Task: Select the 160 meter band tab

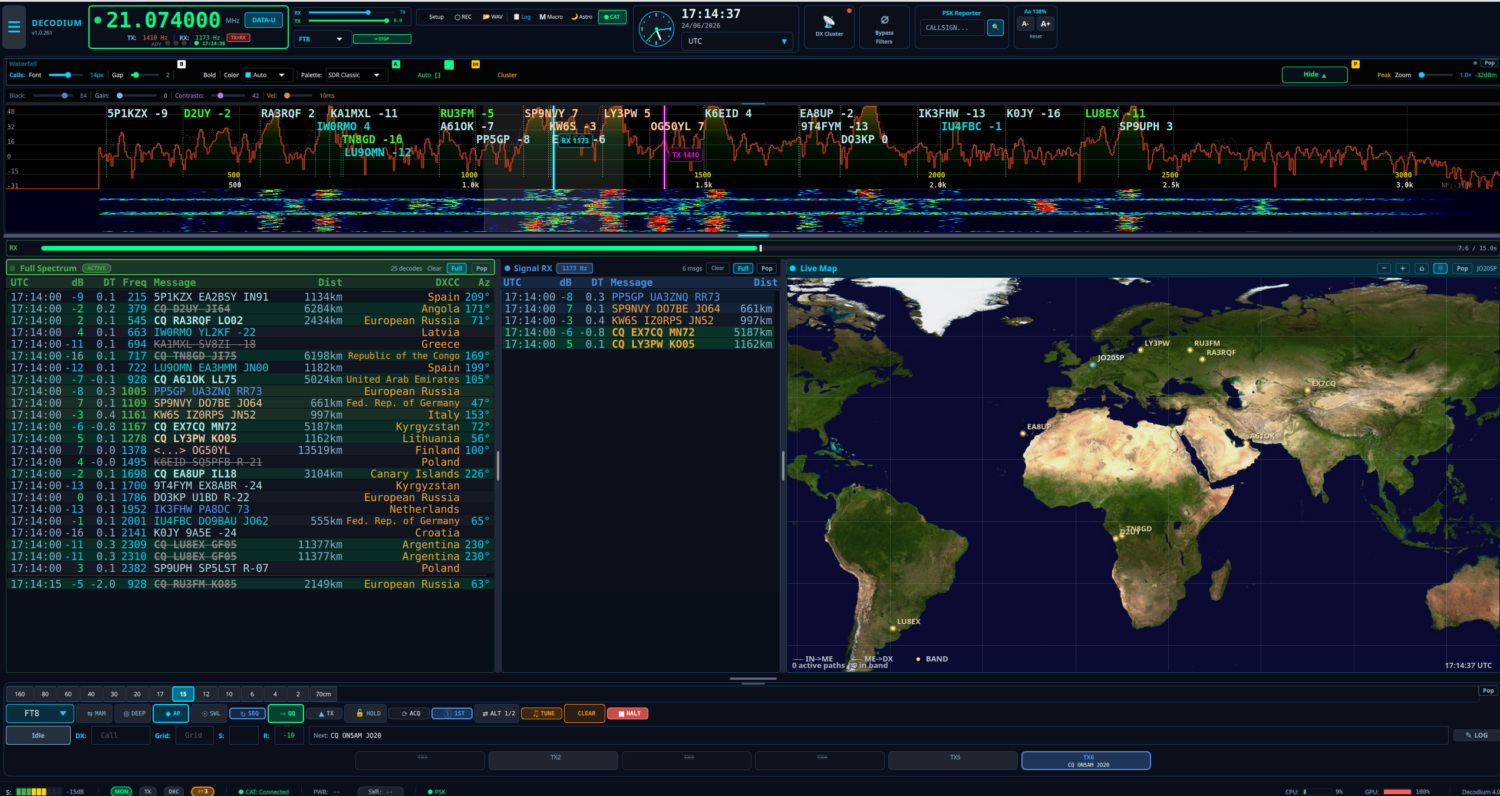Action: pos(20,693)
